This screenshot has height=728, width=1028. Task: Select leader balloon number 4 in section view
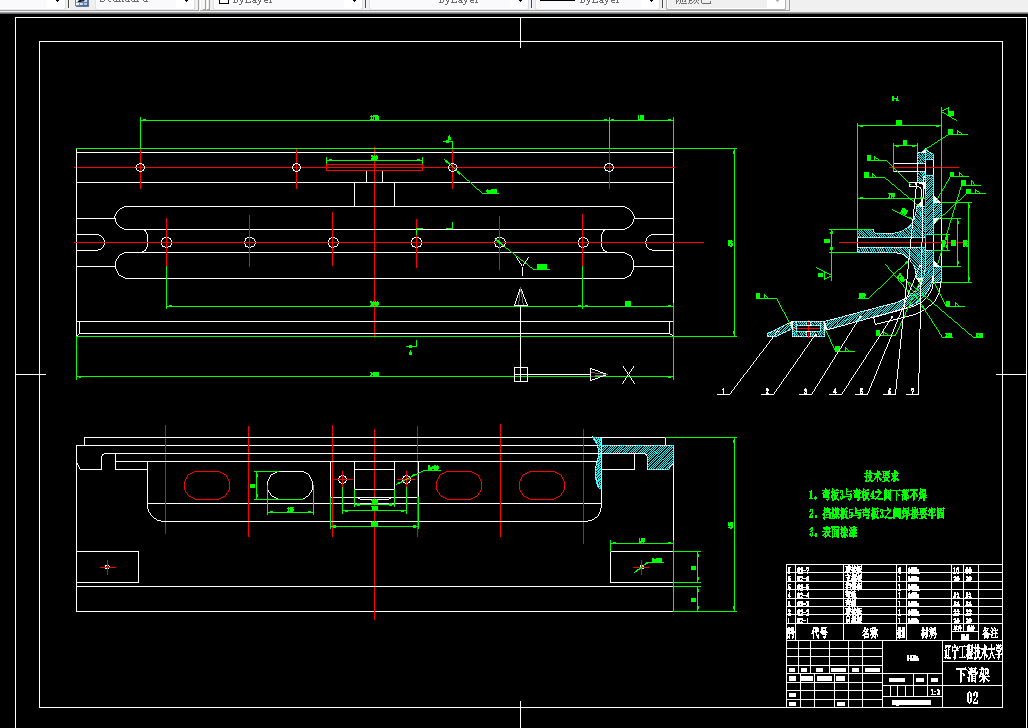835,392
